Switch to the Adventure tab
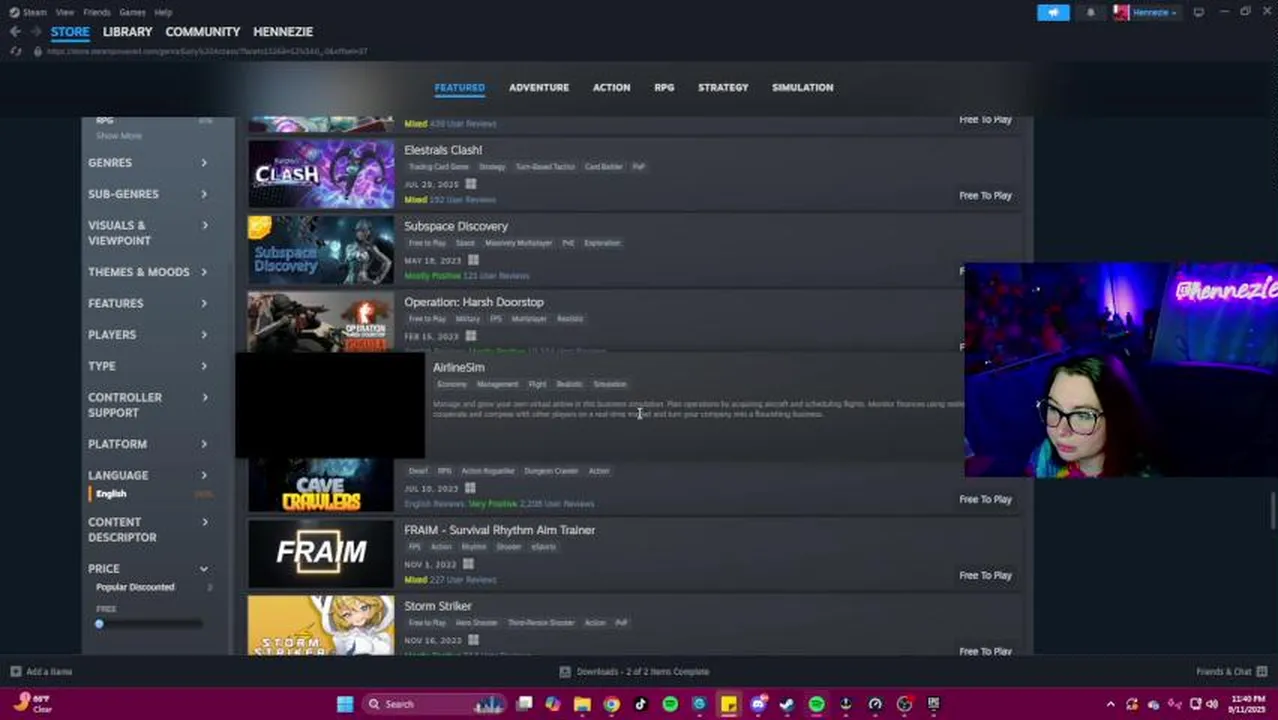 (538, 87)
